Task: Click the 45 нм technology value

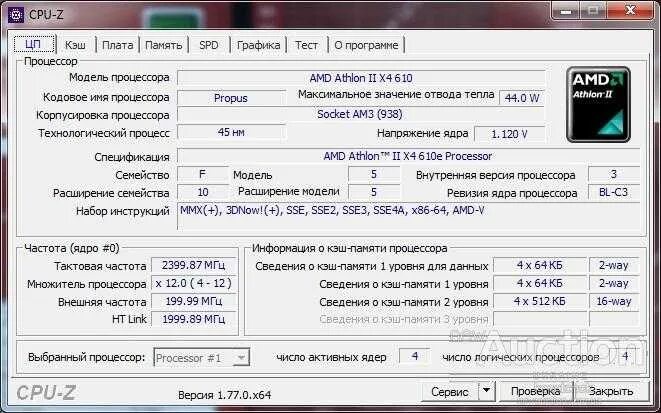Action: [x=231, y=132]
